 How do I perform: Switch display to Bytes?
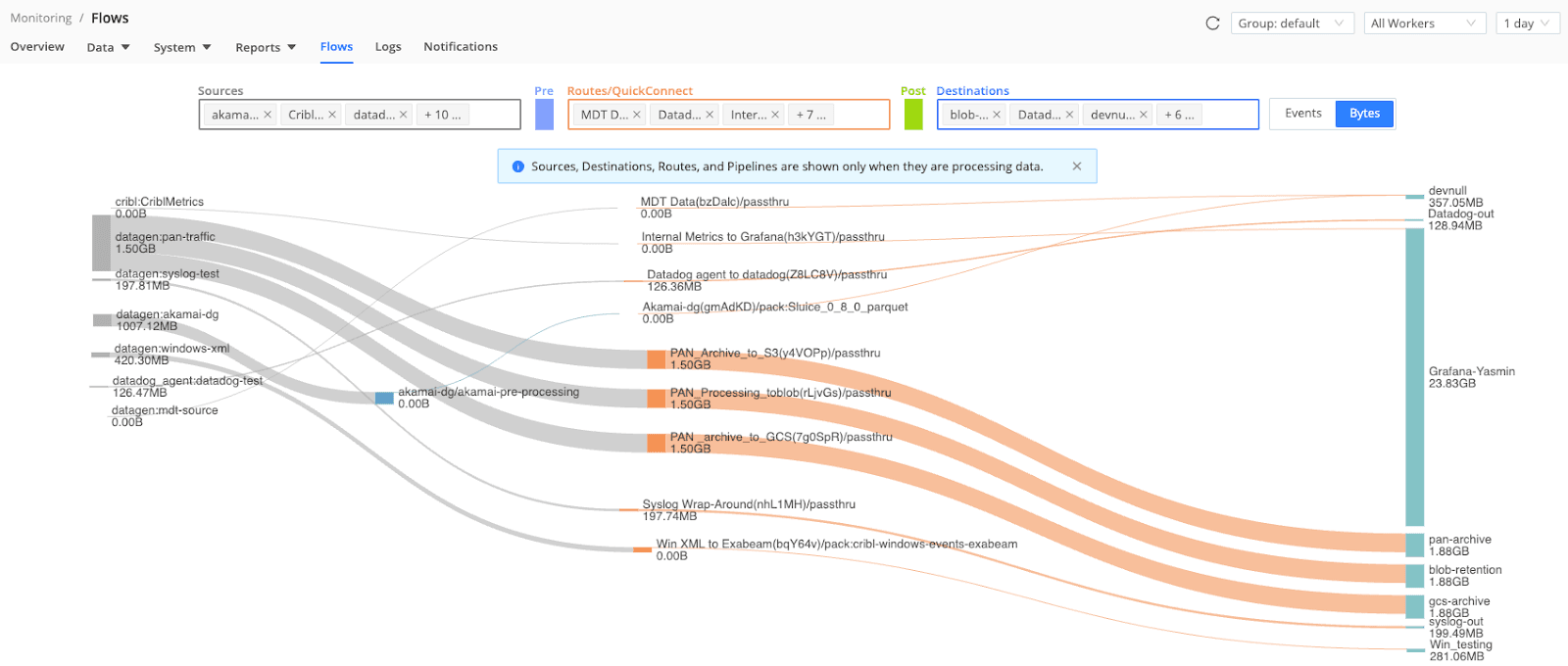coord(1364,114)
